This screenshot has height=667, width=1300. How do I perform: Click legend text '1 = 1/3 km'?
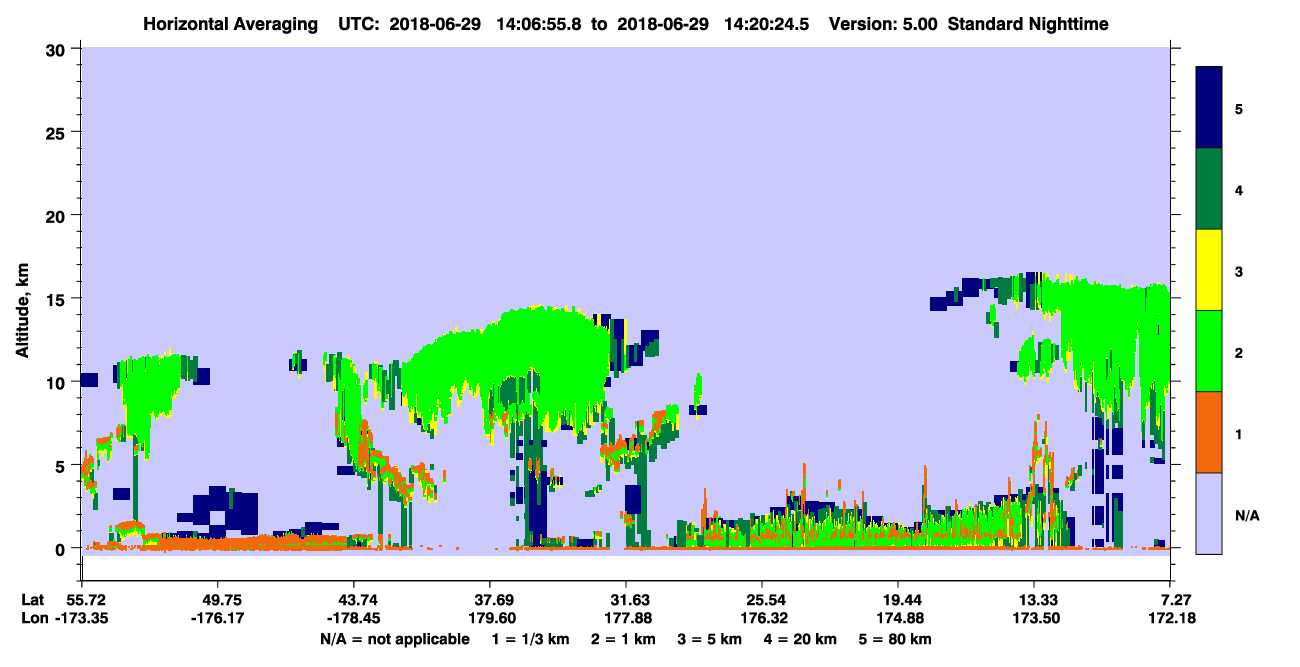point(529,639)
